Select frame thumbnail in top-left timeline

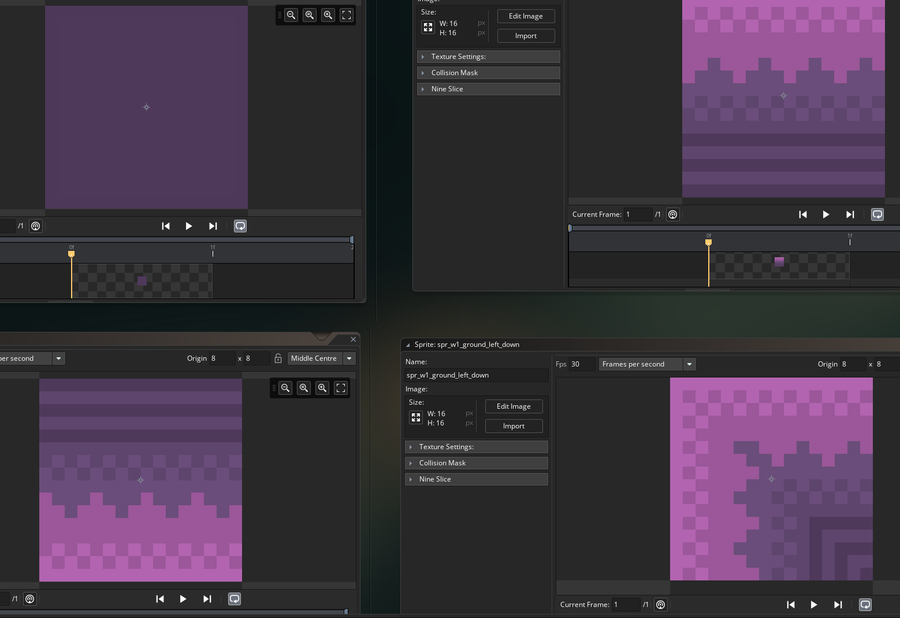[142, 281]
